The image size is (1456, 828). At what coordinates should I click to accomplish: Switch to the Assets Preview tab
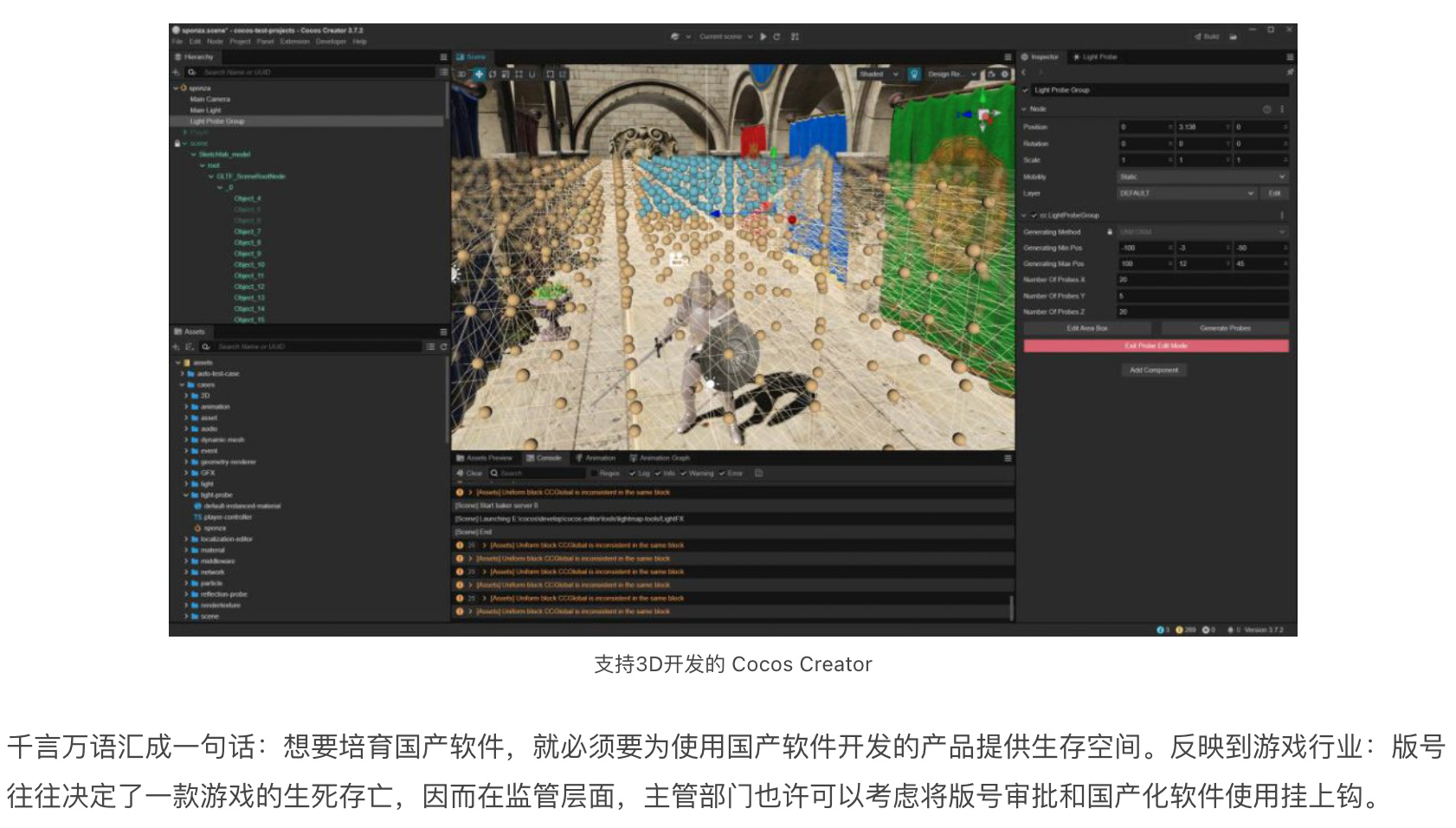pos(485,458)
